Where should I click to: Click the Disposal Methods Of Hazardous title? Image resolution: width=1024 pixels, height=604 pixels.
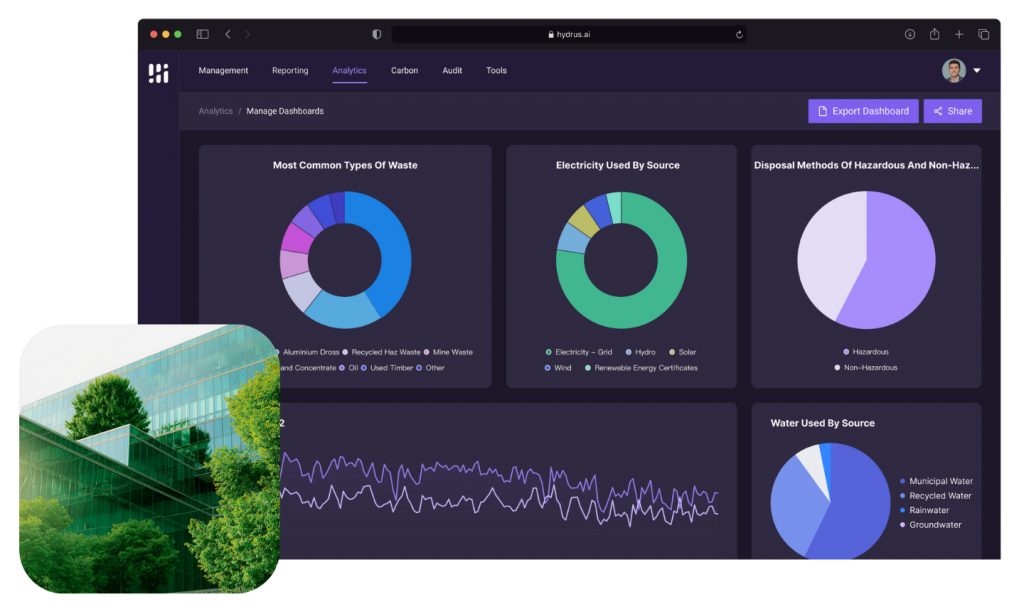coord(866,165)
